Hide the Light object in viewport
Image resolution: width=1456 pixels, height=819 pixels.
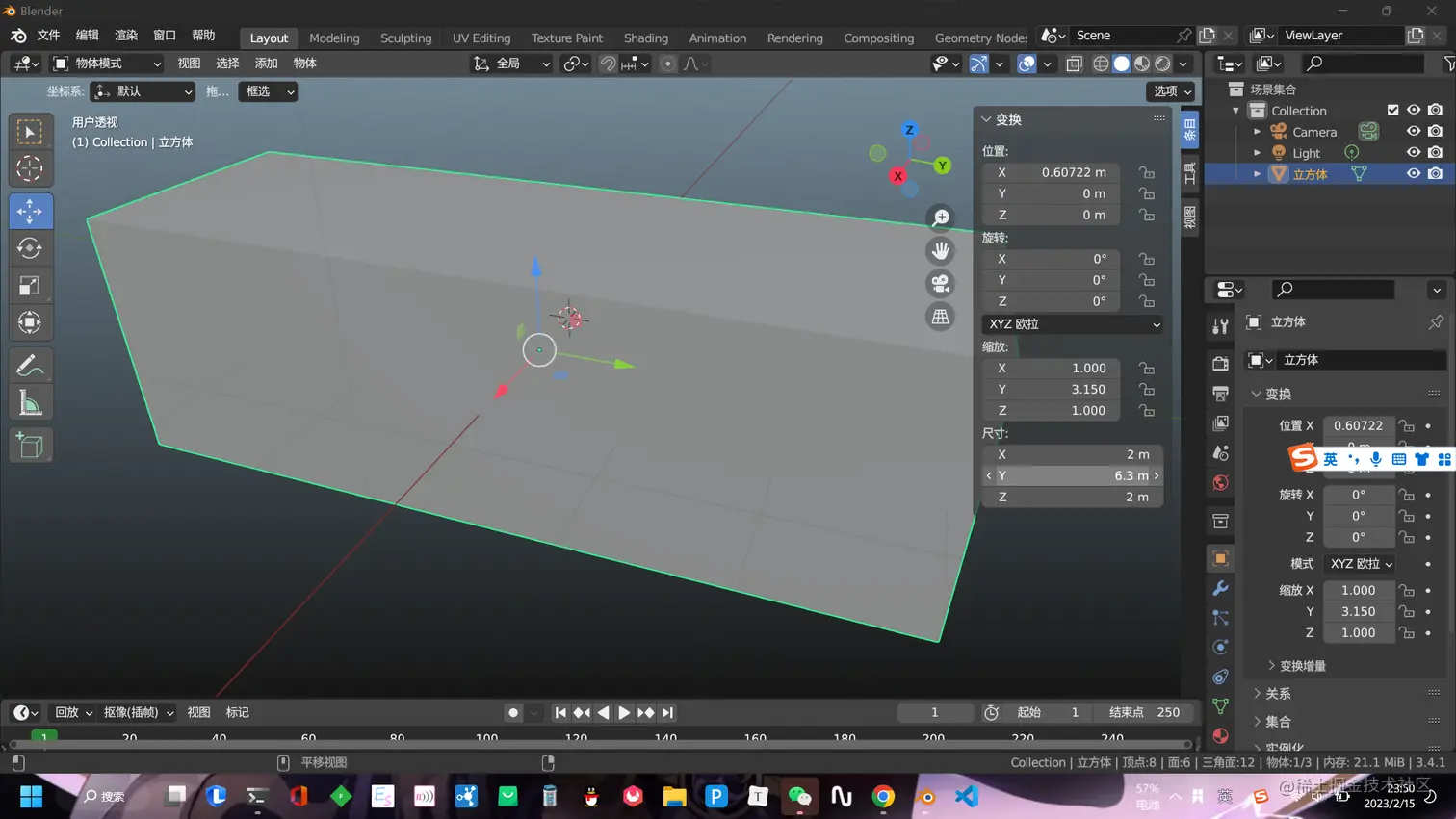coord(1414,153)
